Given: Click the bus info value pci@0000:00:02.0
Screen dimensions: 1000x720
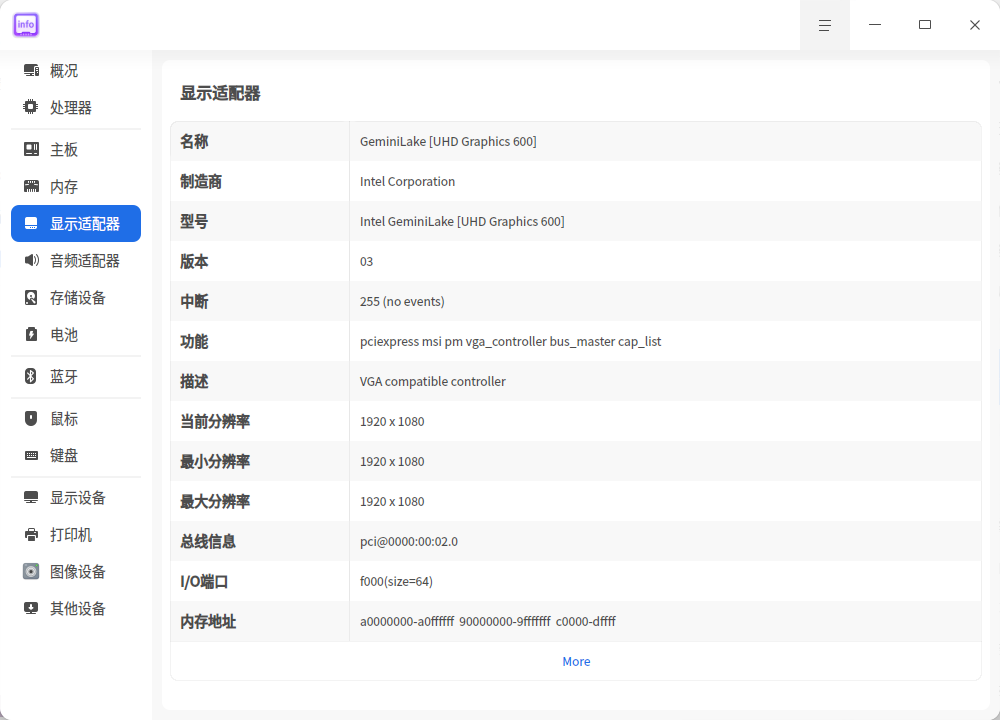Looking at the screenshot, I should pos(409,541).
